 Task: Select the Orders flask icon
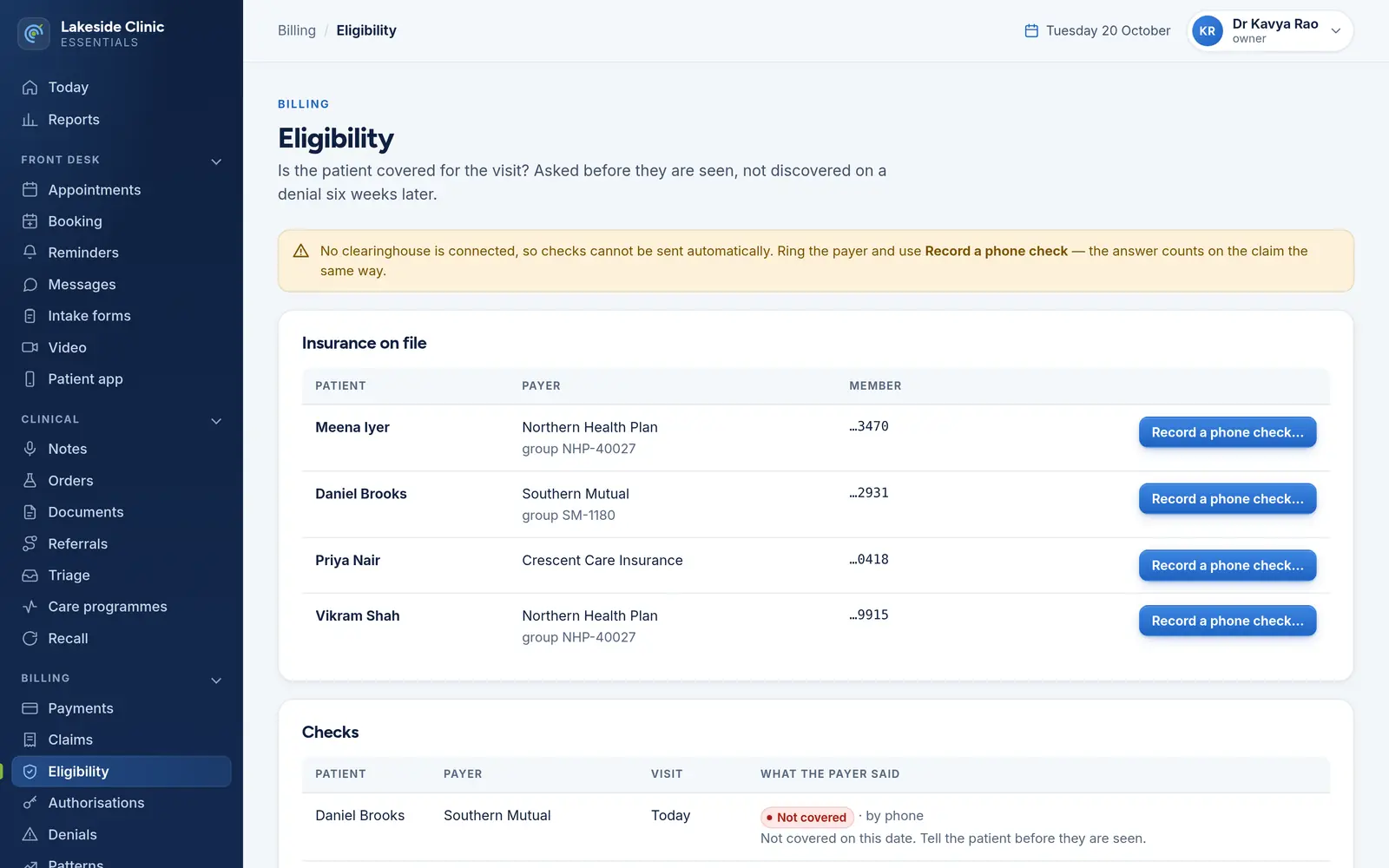[30, 481]
